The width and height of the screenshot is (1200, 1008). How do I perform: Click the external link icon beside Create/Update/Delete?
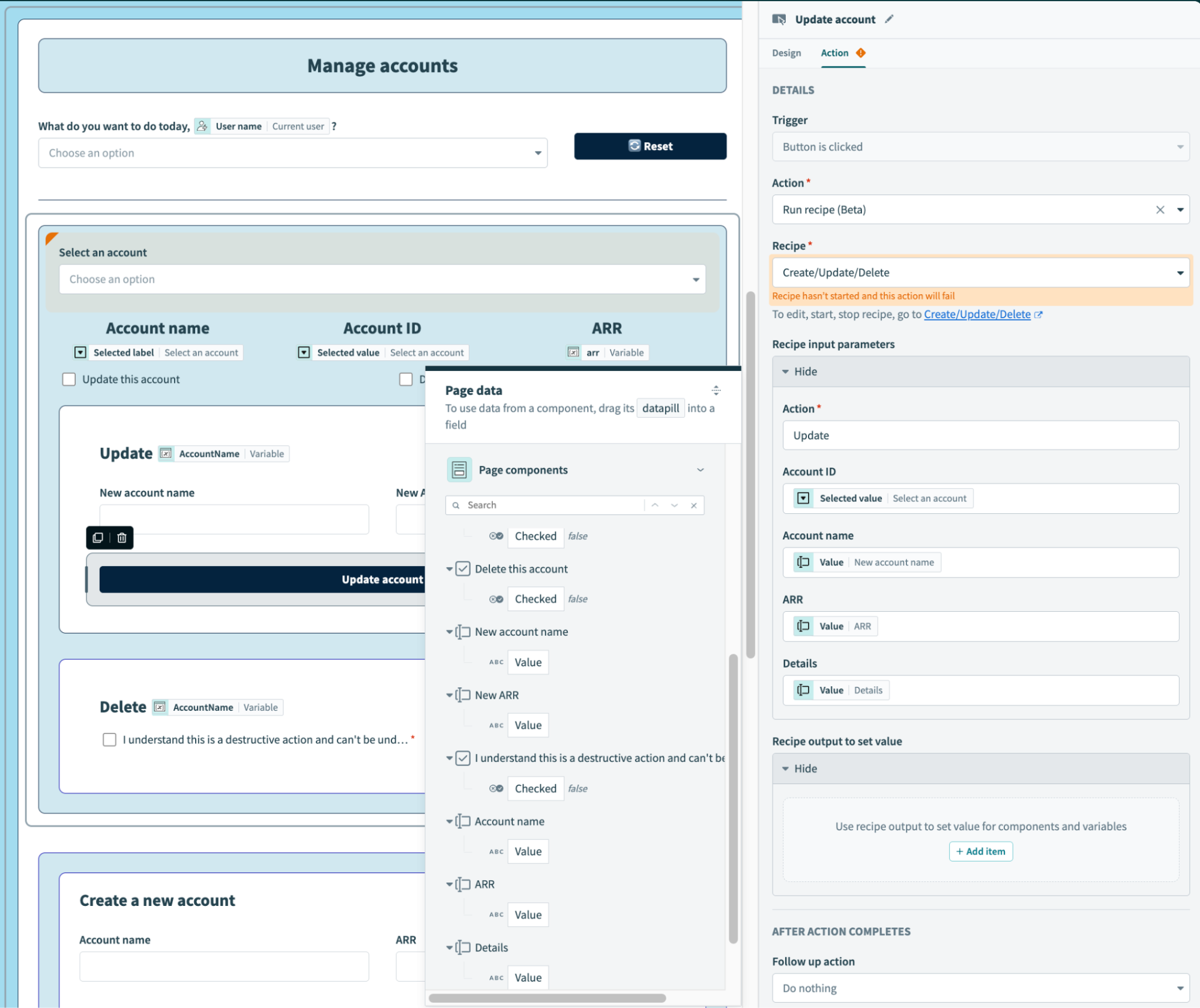pyautogui.click(x=1039, y=315)
